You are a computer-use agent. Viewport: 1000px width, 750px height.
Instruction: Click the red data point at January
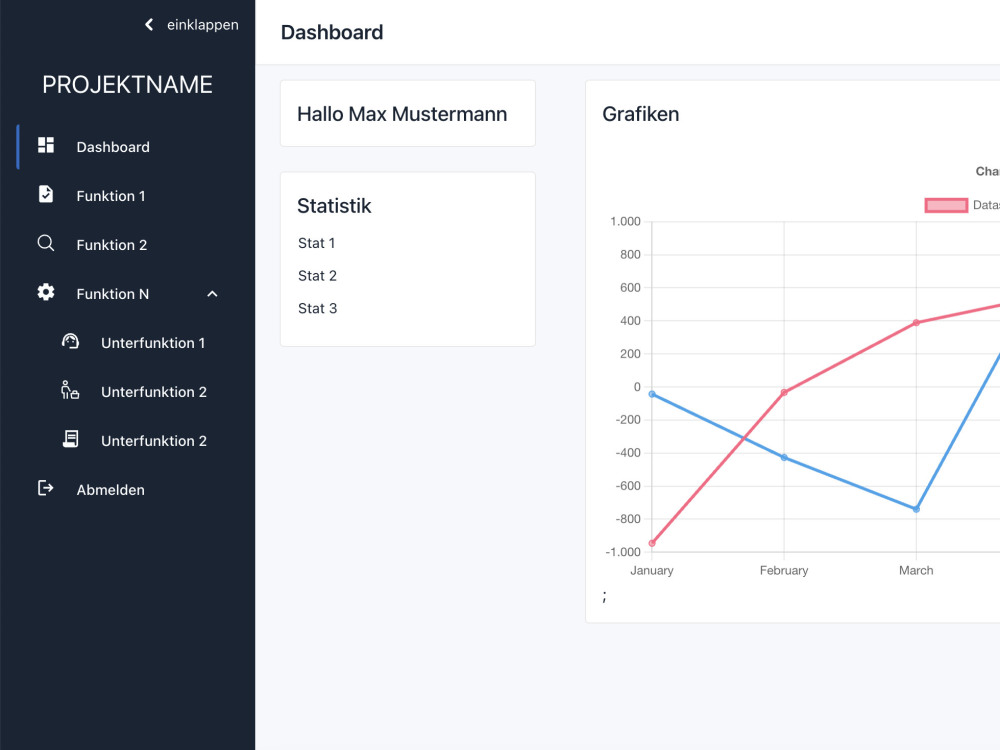coord(652,543)
